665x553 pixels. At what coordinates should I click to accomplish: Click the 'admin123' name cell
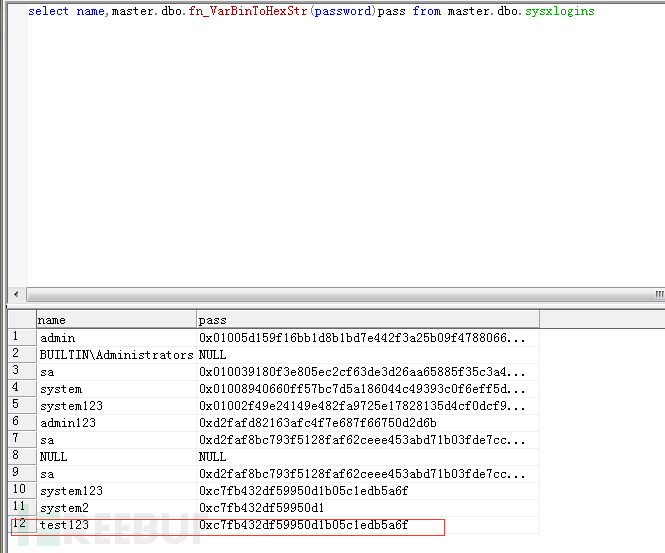pyautogui.click(x=67, y=423)
